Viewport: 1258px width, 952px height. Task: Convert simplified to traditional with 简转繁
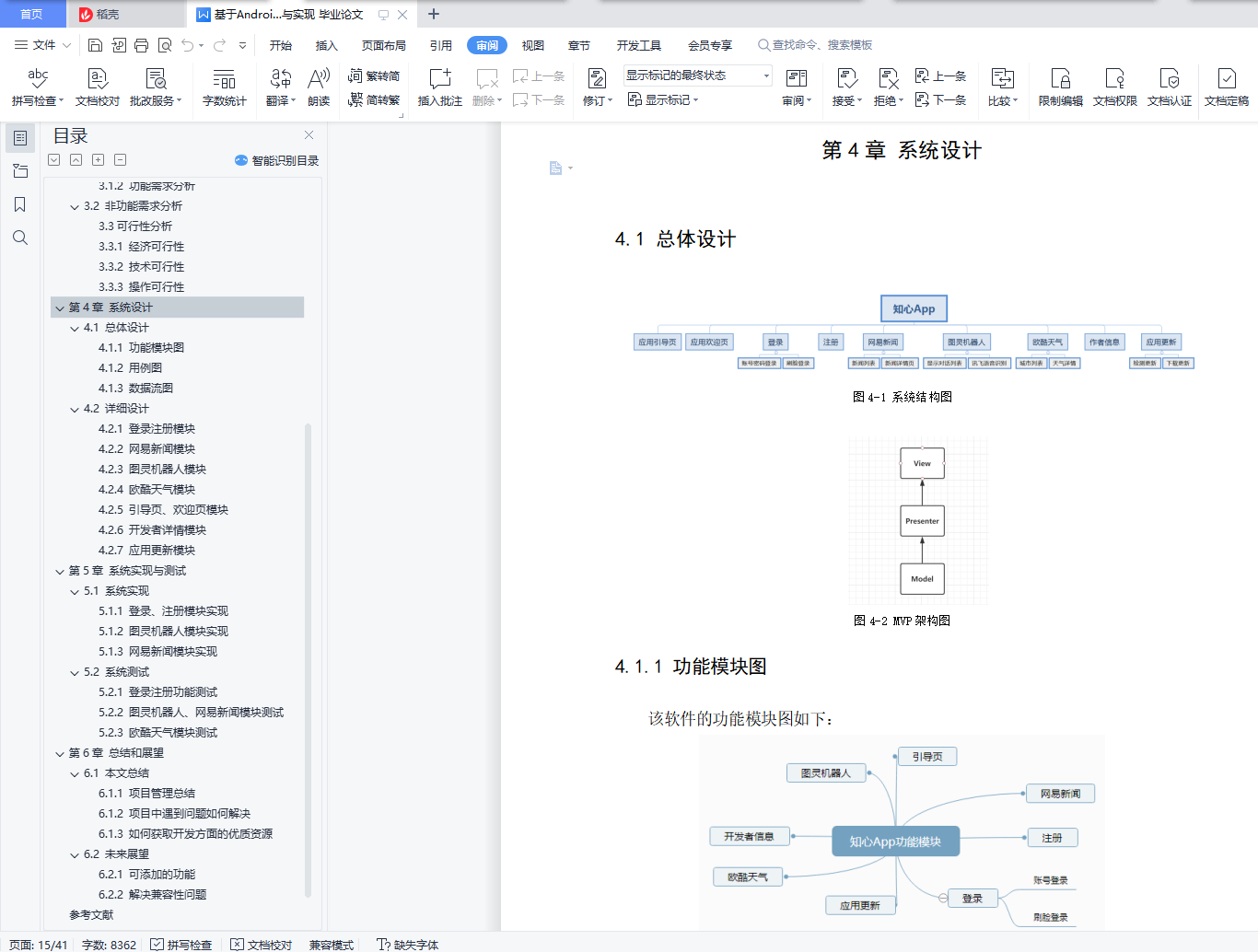(374, 100)
